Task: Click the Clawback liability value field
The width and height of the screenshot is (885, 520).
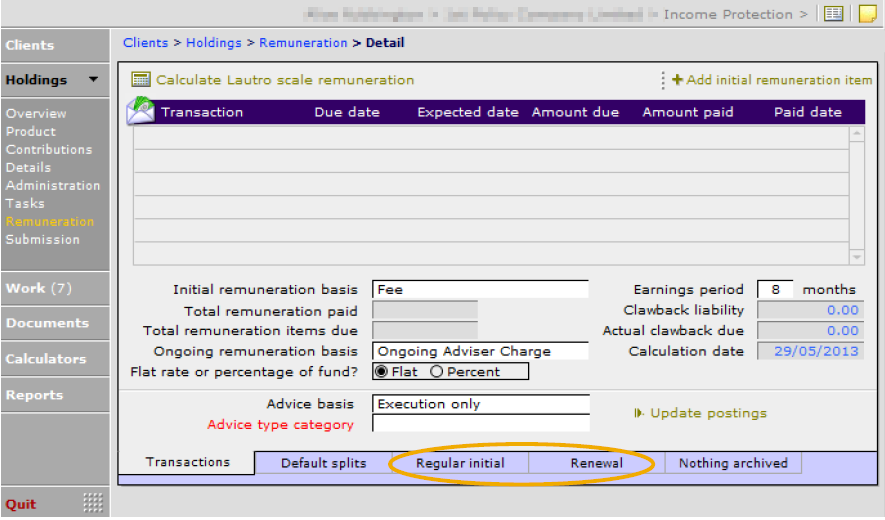Action: pos(810,310)
